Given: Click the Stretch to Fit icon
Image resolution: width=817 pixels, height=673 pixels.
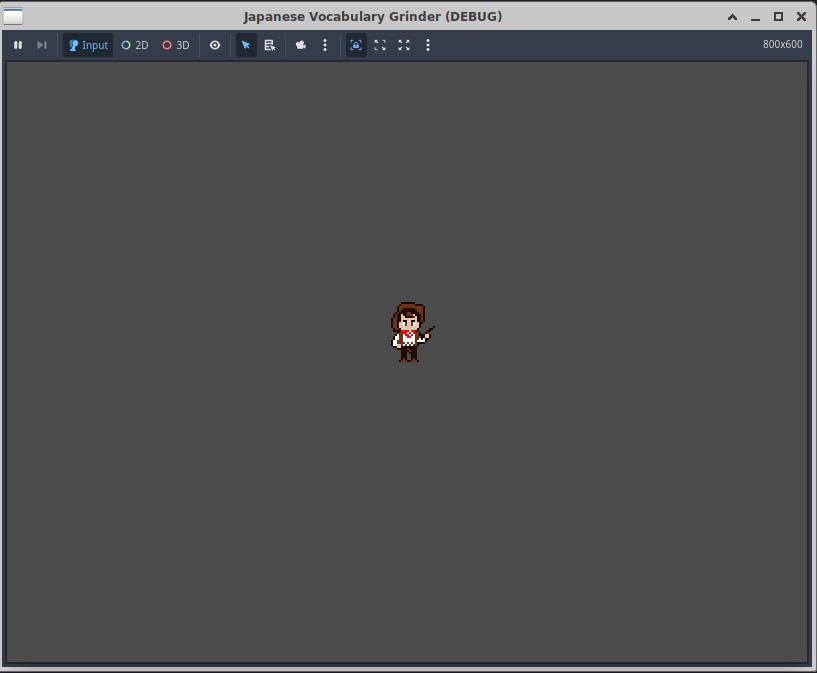Looking at the screenshot, I should (x=404, y=45).
